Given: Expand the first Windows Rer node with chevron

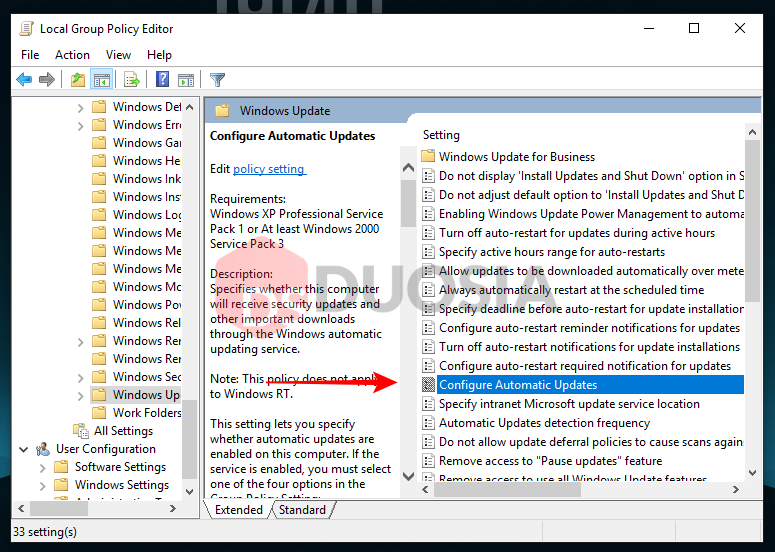Looking at the screenshot, I should coord(81,341).
